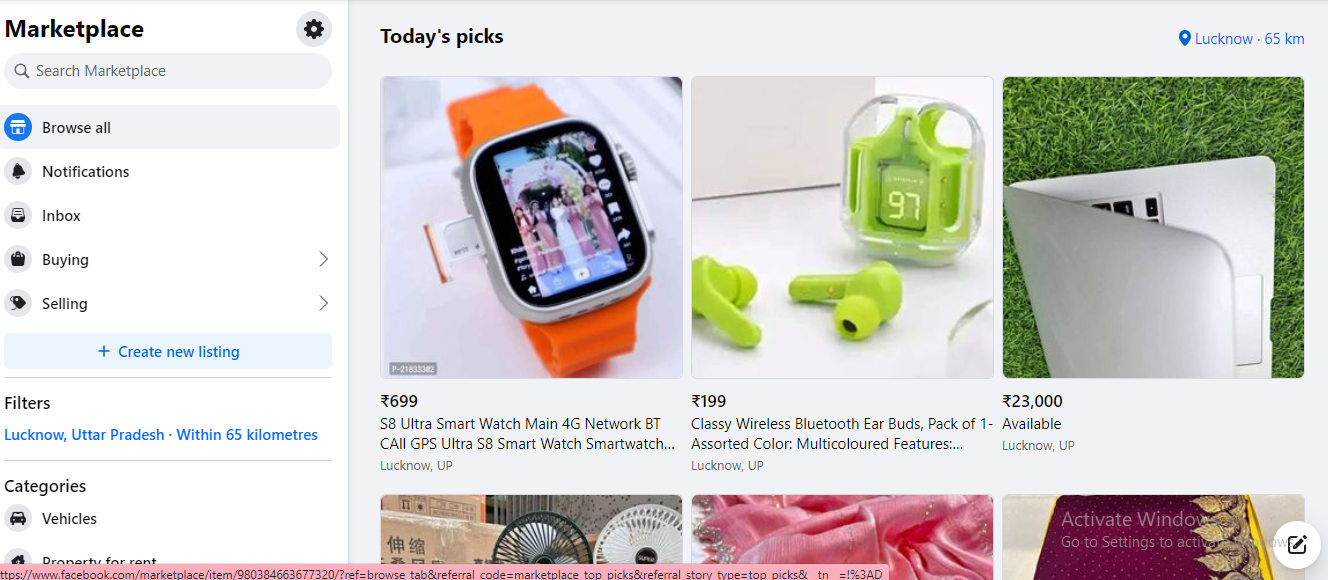This screenshot has width=1328, height=580.
Task: Click Create new listing button
Action: click(168, 352)
